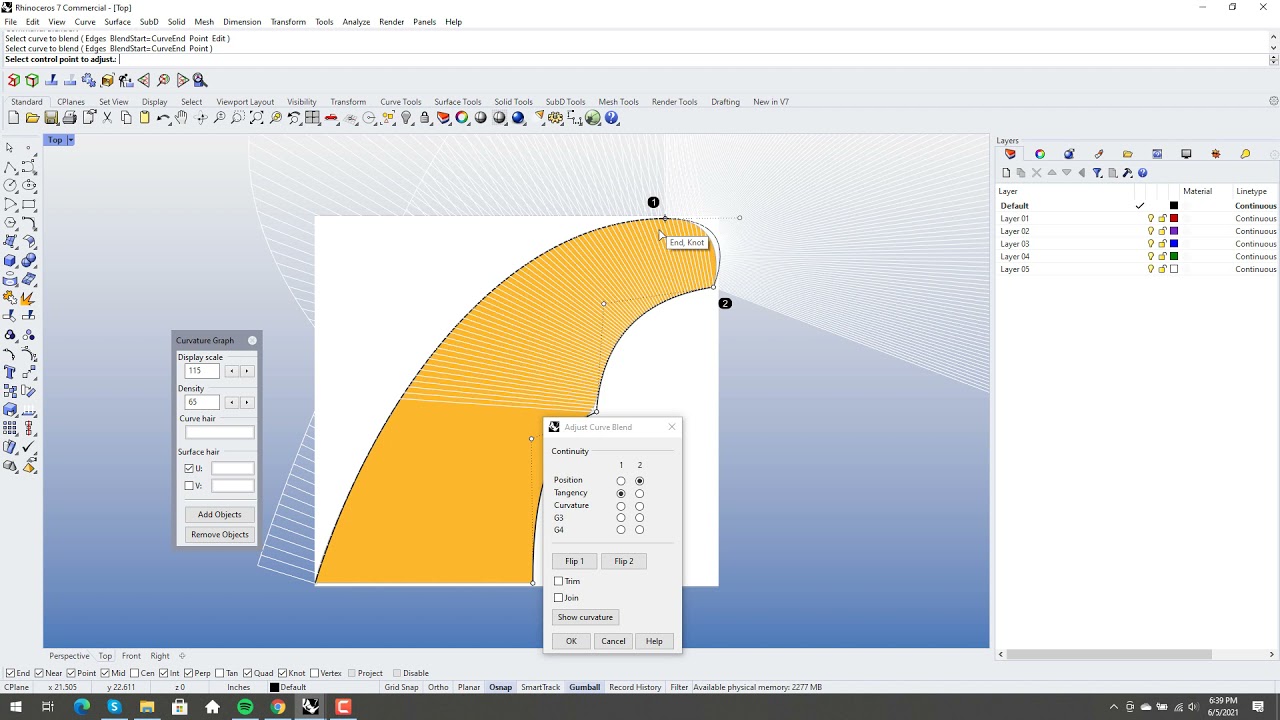
Task: Click the Filter funnel icon in Layers panel
Action: coord(1097,173)
